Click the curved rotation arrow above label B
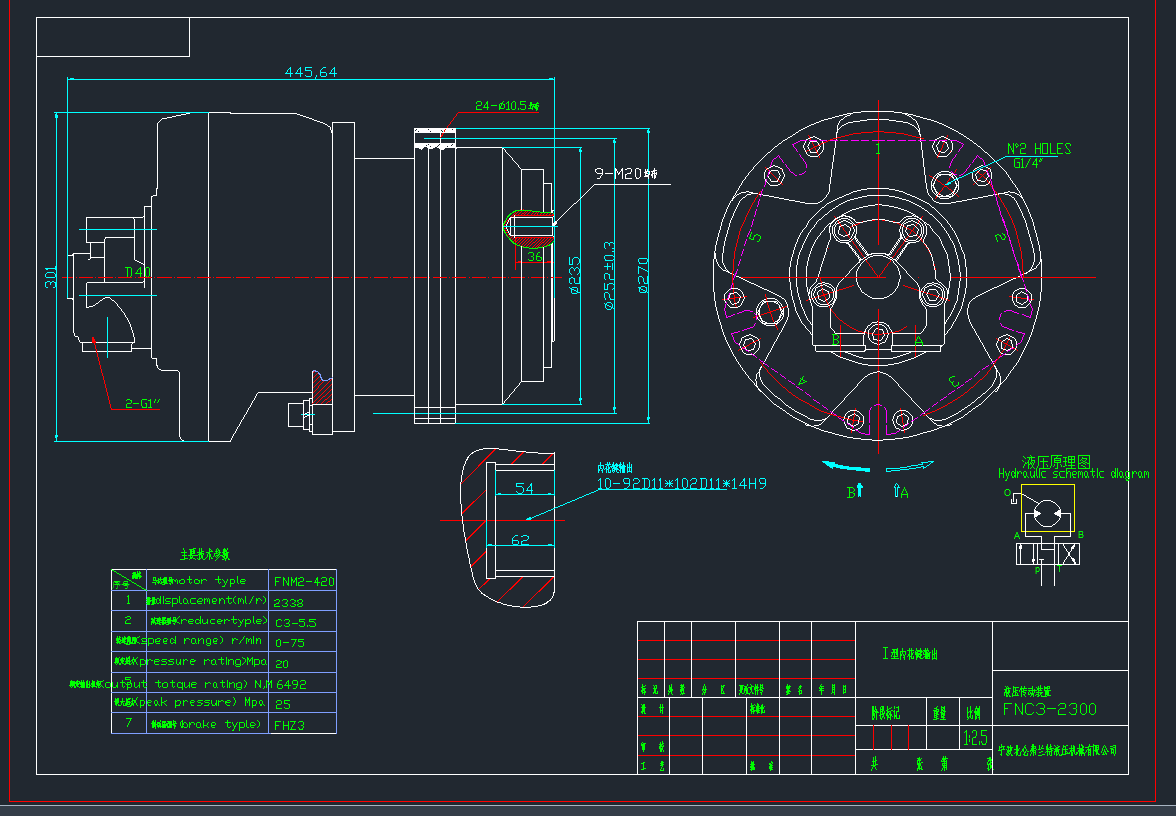The width and height of the screenshot is (1176, 816). [846, 465]
